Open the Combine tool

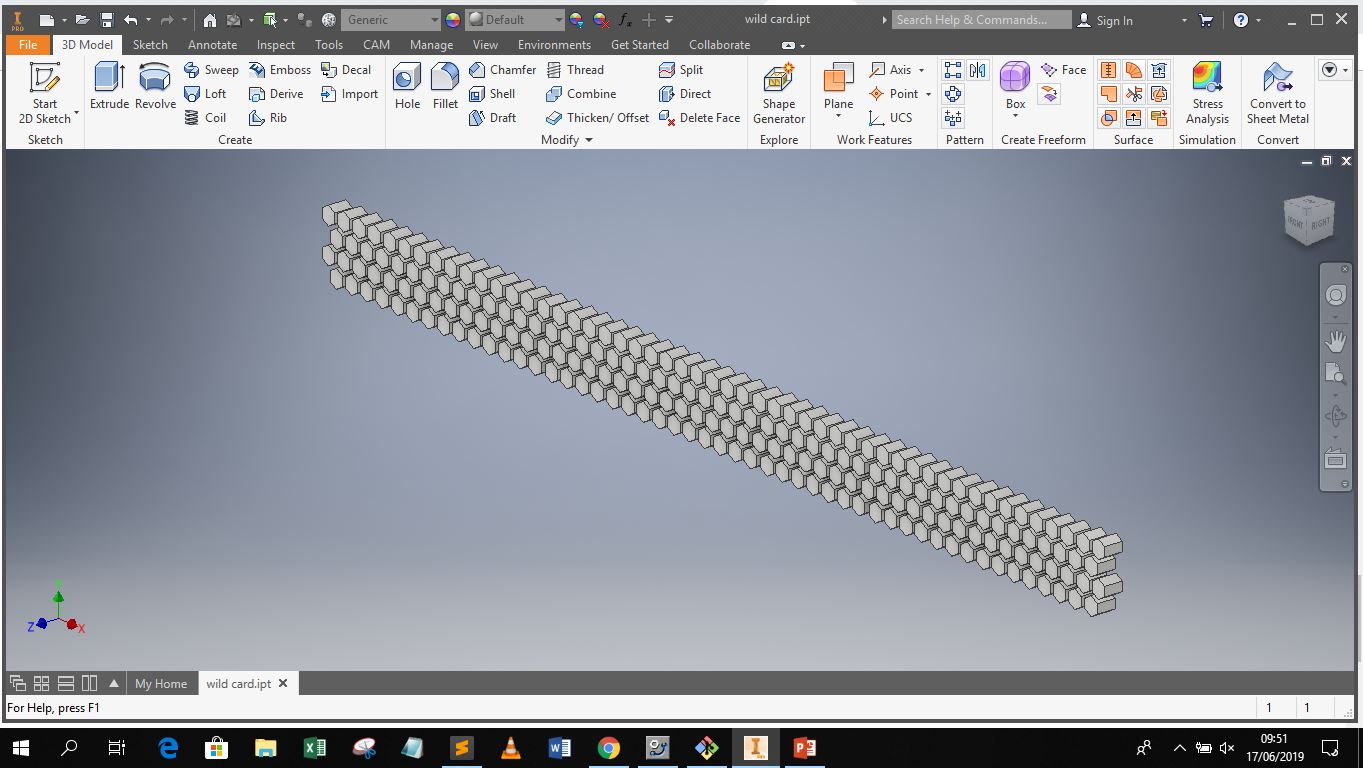[x=581, y=94]
